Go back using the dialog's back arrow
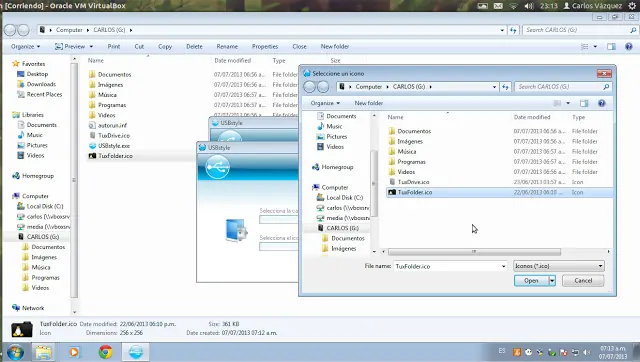This screenshot has height=362, width=640. pyautogui.click(x=310, y=87)
